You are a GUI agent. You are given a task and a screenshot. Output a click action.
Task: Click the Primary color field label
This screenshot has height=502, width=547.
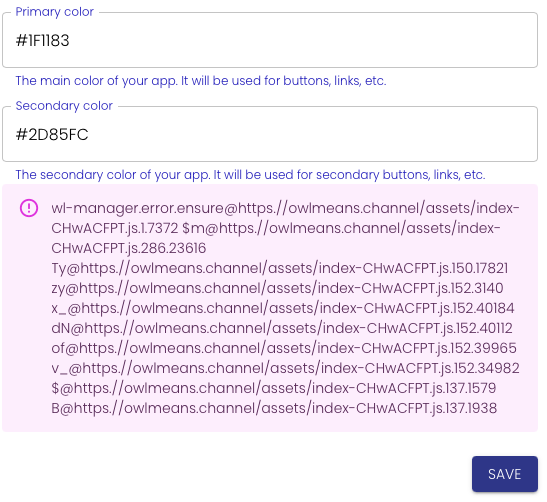pos(55,12)
